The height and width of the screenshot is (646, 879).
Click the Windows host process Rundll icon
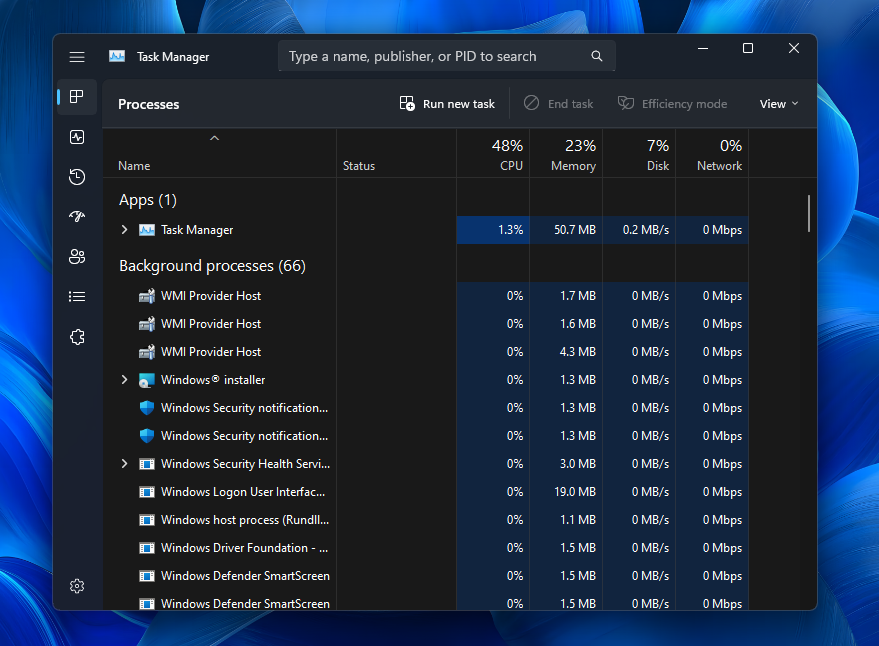(x=147, y=520)
